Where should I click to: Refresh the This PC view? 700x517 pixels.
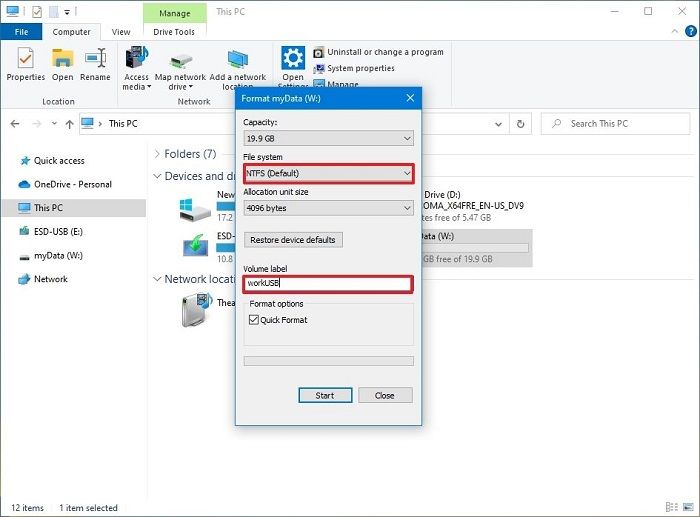pos(521,124)
